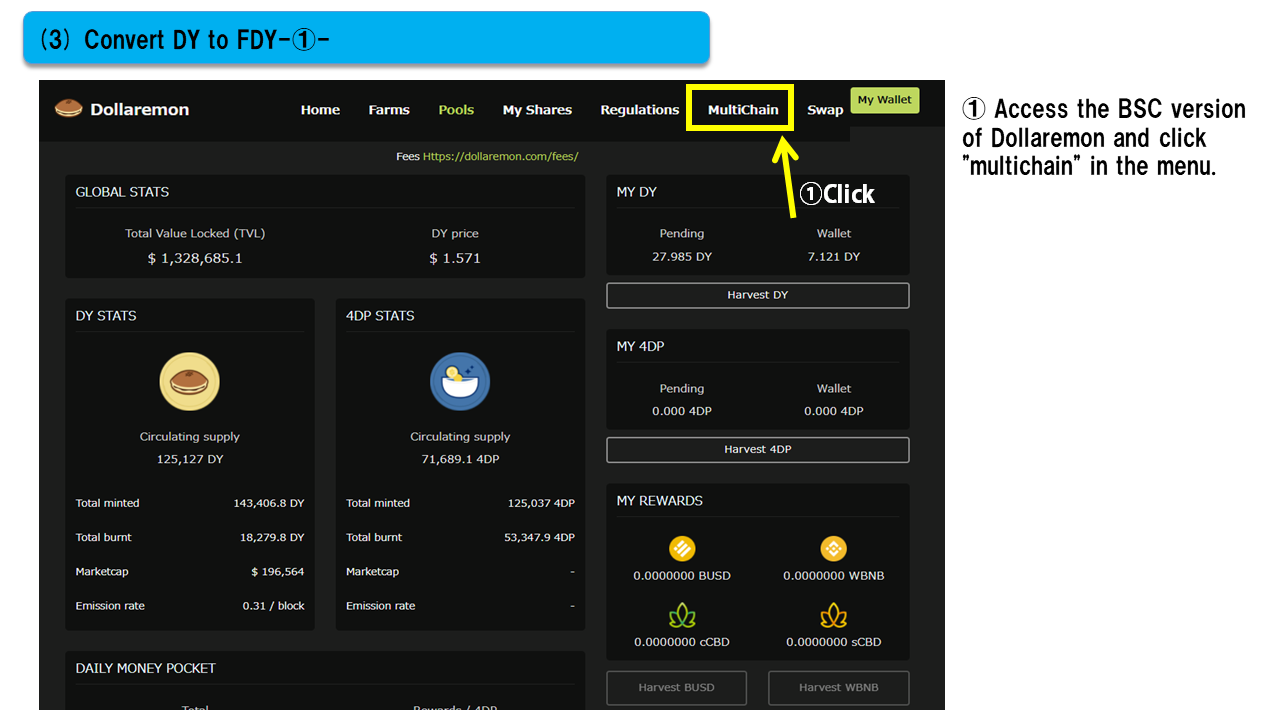
Task: Click the $ 196,564 marketcap value
Action: [278, 572]
